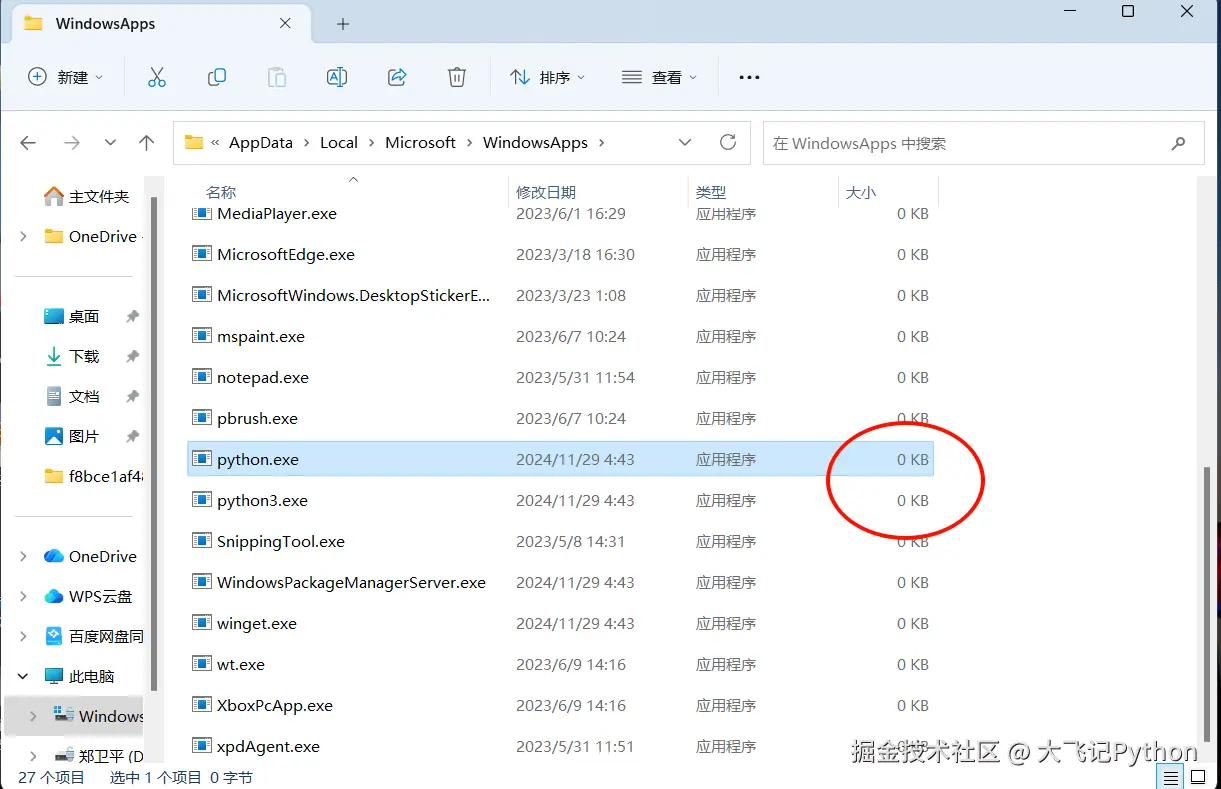The height and width of the screenshot is (789, 1221).
Task: Click python3.exe file icon
Action: pos(201,500)
